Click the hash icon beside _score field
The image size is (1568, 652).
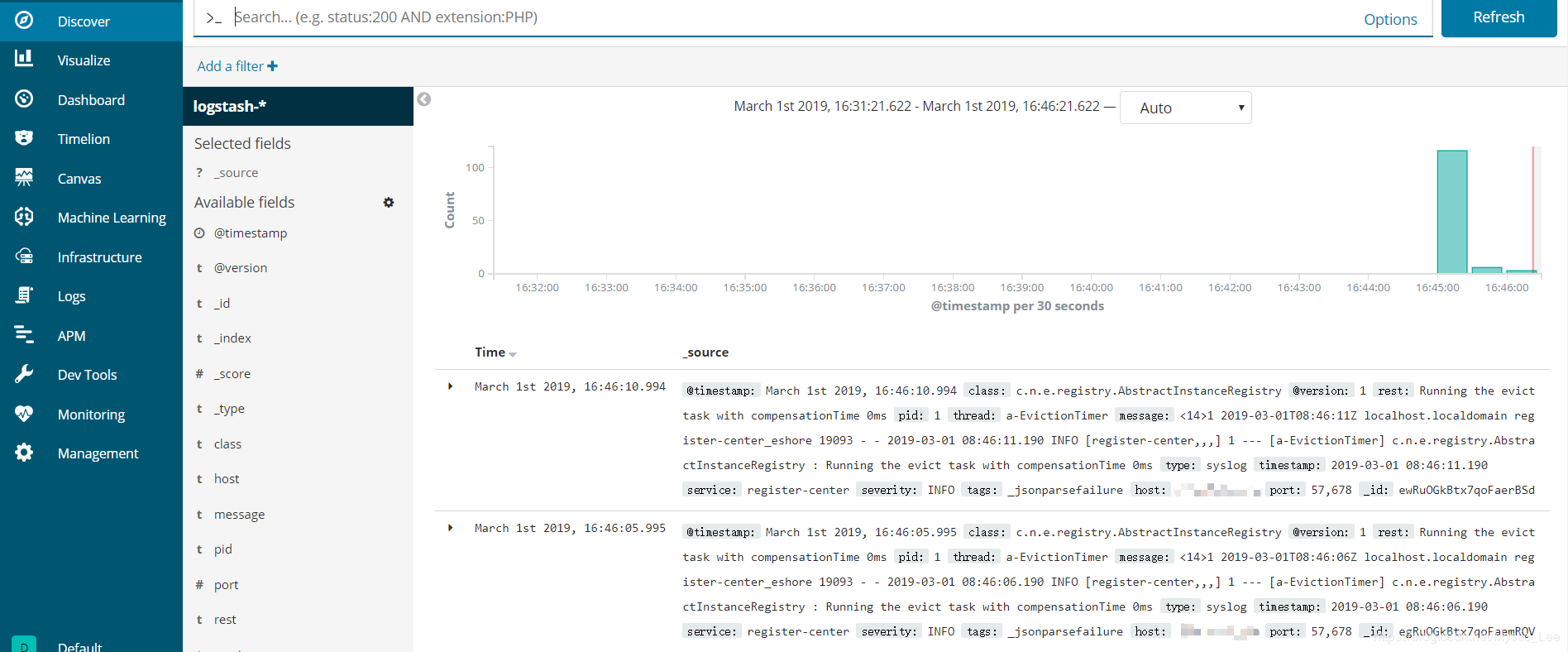coord(199,374)
